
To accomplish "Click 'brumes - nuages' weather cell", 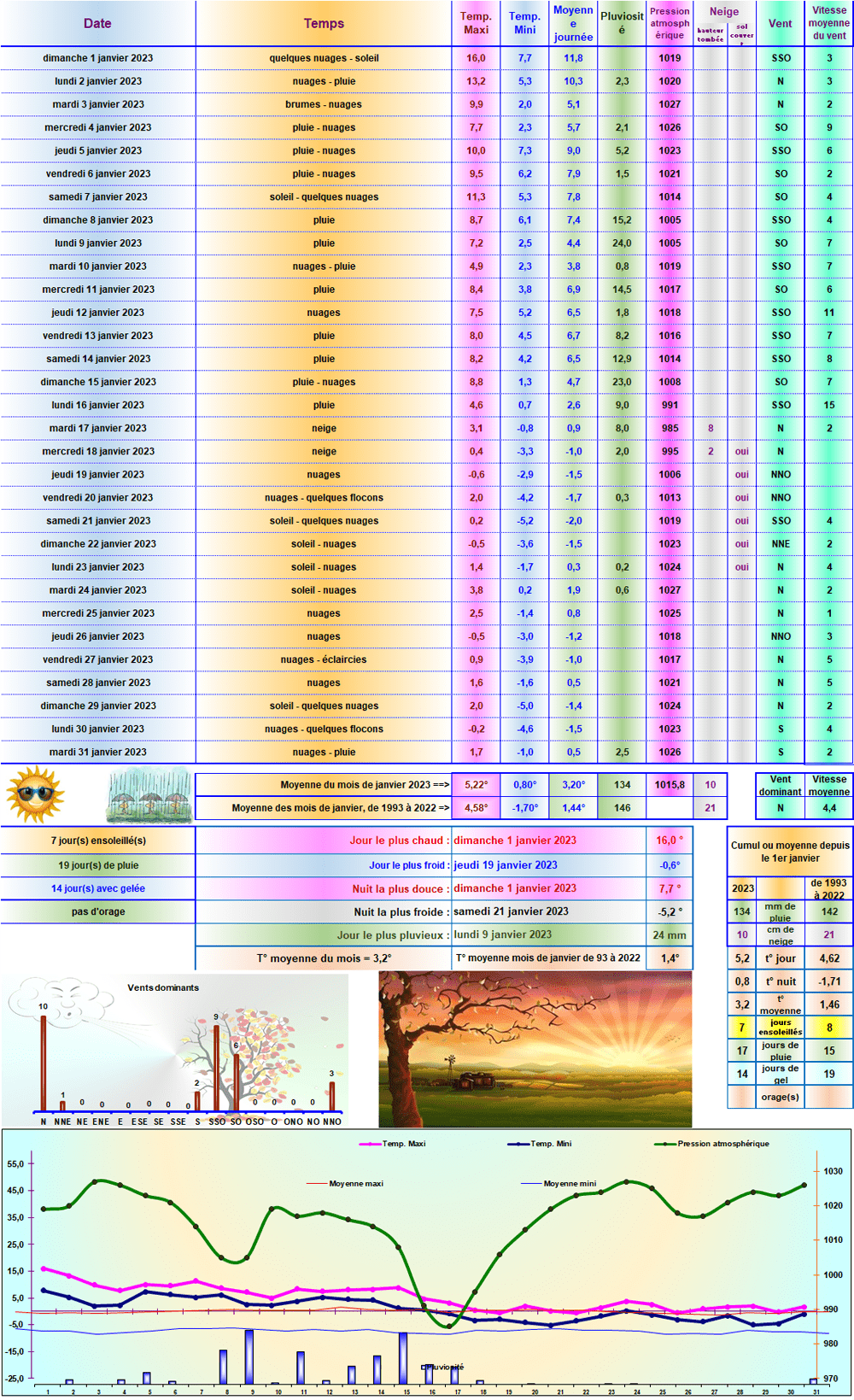I will [324, 104].
